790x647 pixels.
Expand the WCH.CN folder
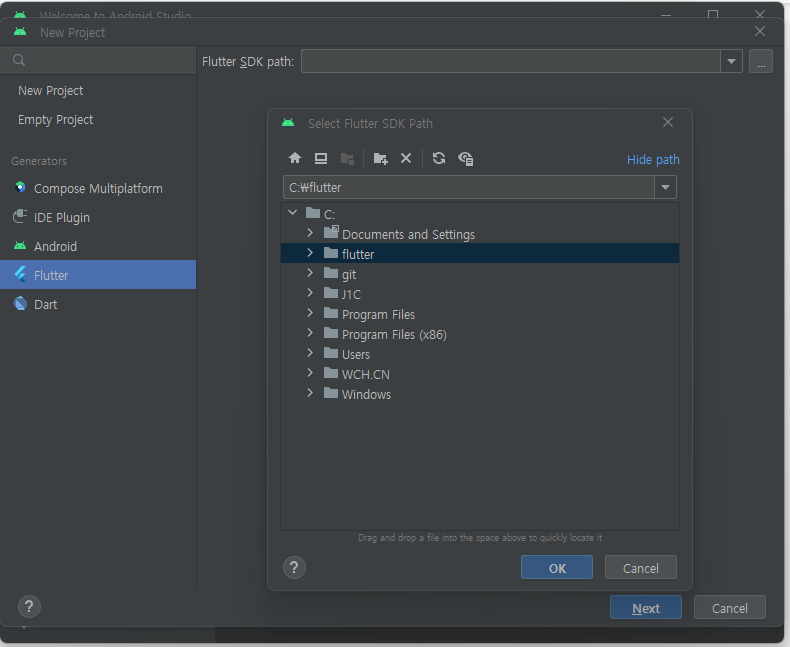tap(310, 373)
